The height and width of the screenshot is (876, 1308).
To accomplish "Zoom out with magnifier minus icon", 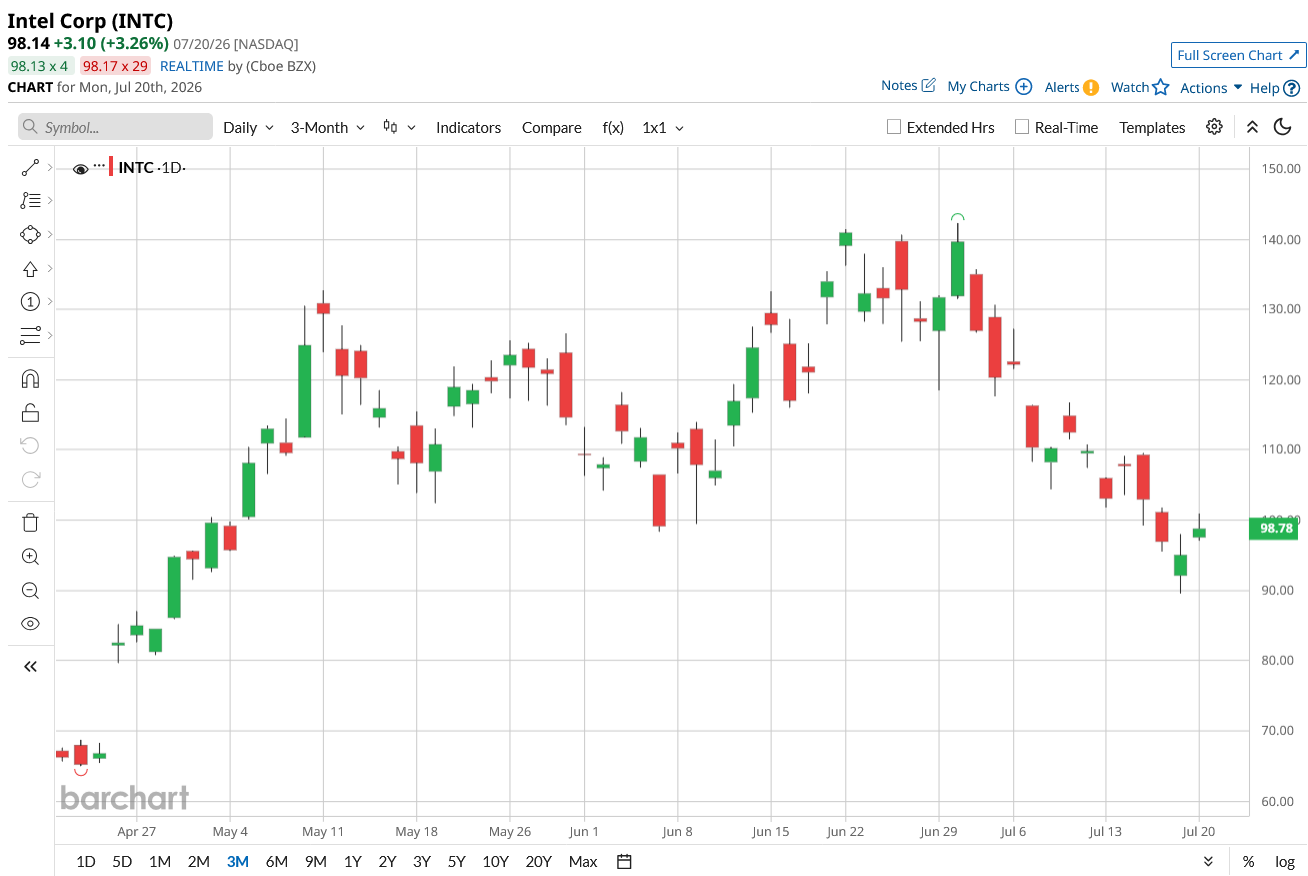I will pos(30,590).
